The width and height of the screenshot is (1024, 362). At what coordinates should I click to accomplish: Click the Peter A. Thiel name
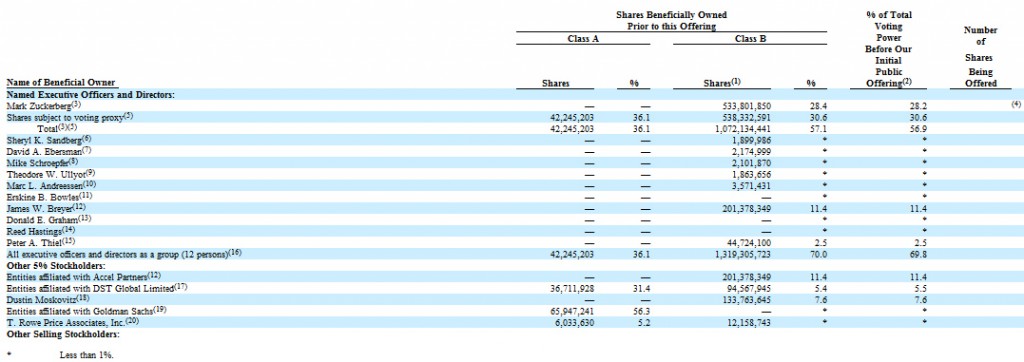click(42, 242)
